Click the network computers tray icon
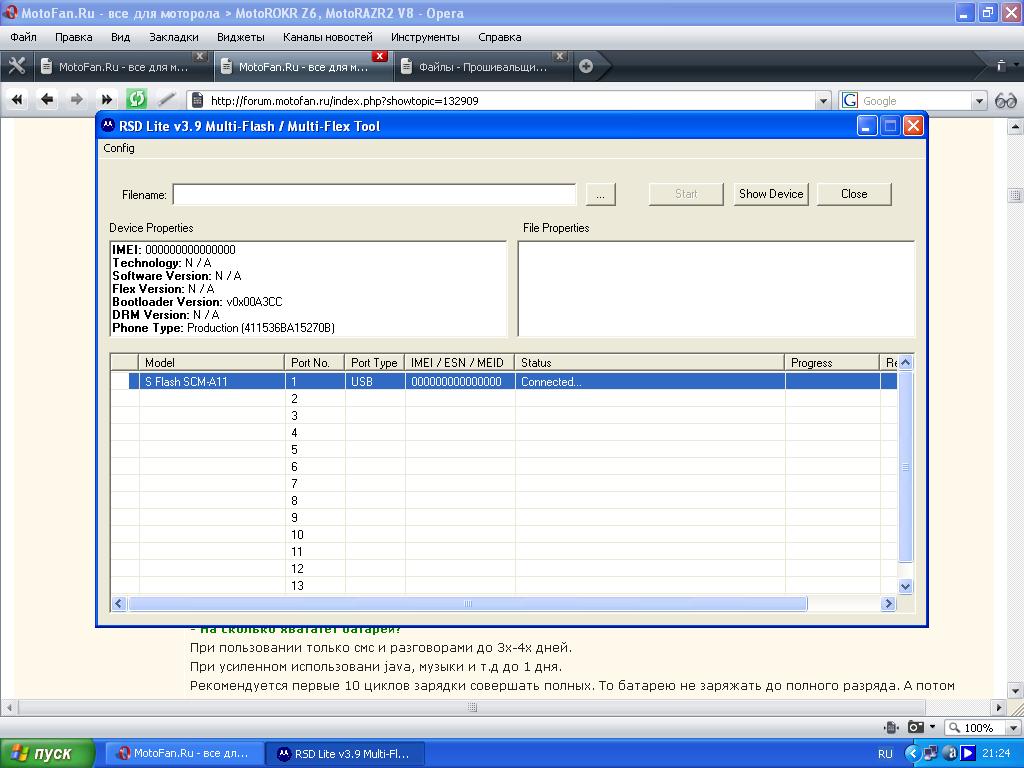Screen dimensions: 1024x768 pyautogui.click(x=931, y=753)
